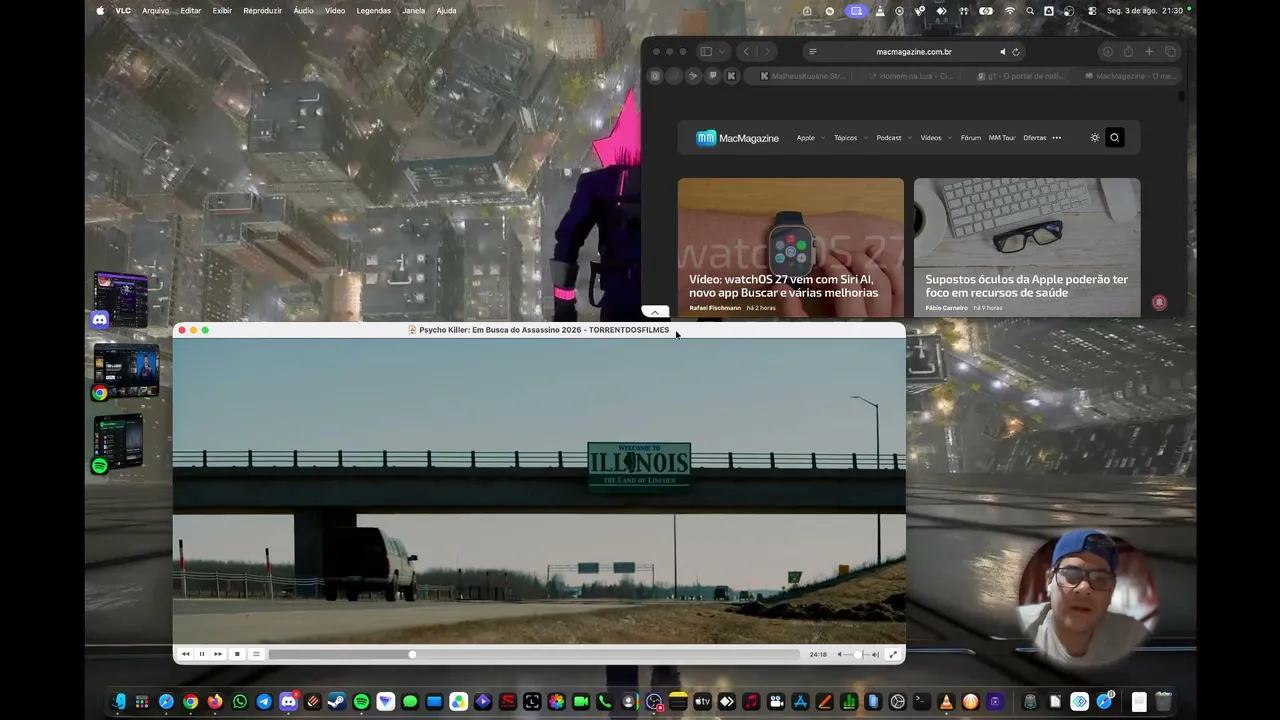
Task: Open Spotlight search in the menu bar
Action: [1030, 11]
